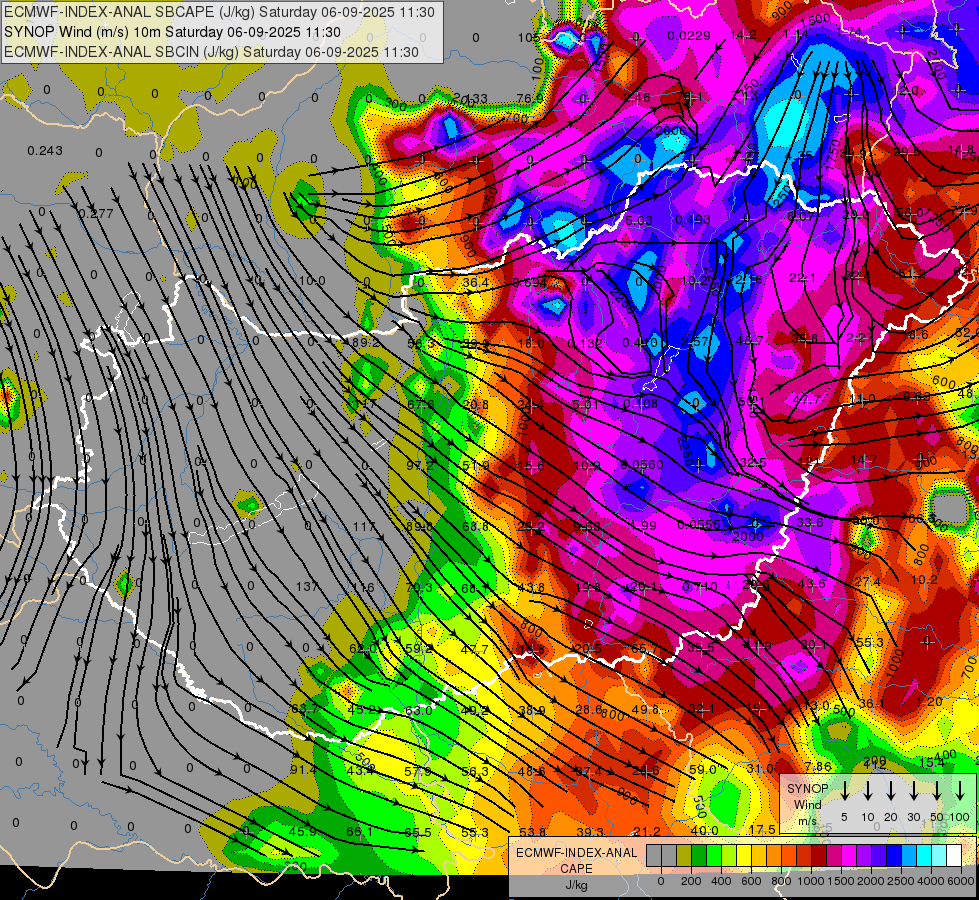The image size is (979, 900).
Task: Click the '65.5' value on the map
Action: coord(418,833)
